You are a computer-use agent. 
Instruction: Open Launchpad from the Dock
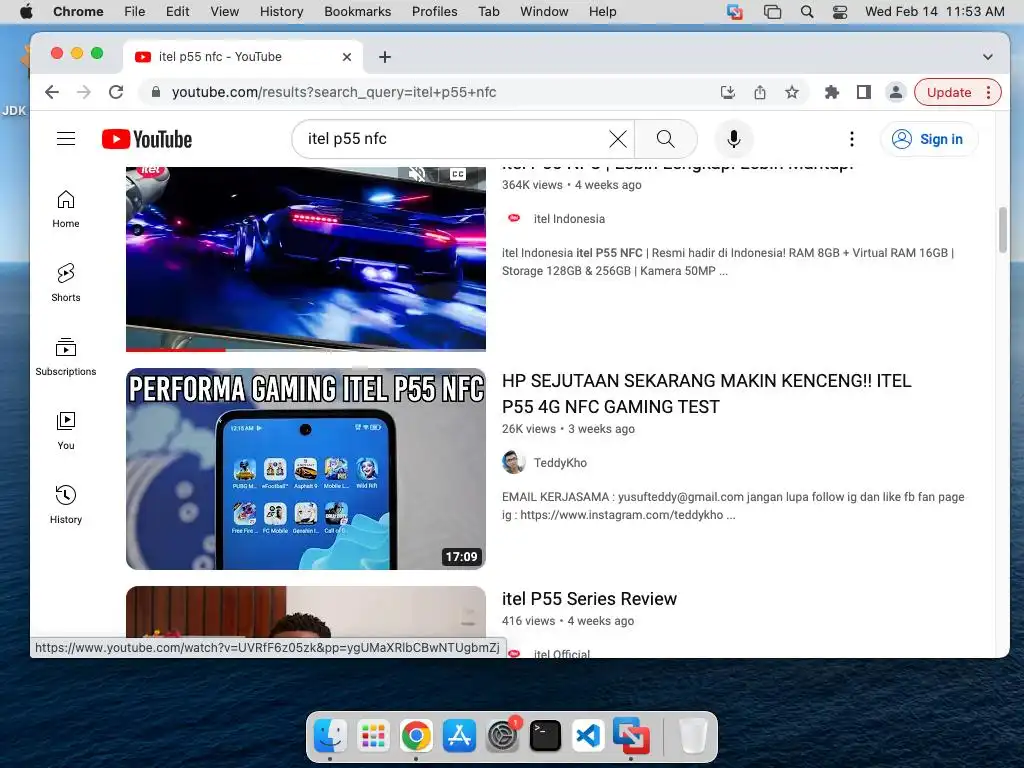[374, 736]
